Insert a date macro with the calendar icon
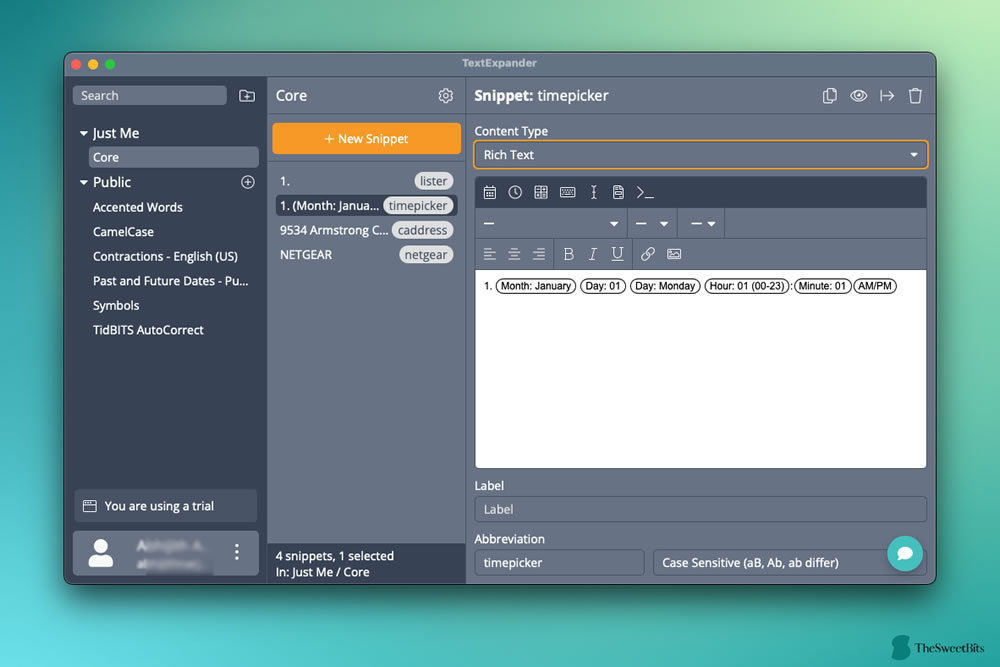1000x667 pixels. click(490, 192)
